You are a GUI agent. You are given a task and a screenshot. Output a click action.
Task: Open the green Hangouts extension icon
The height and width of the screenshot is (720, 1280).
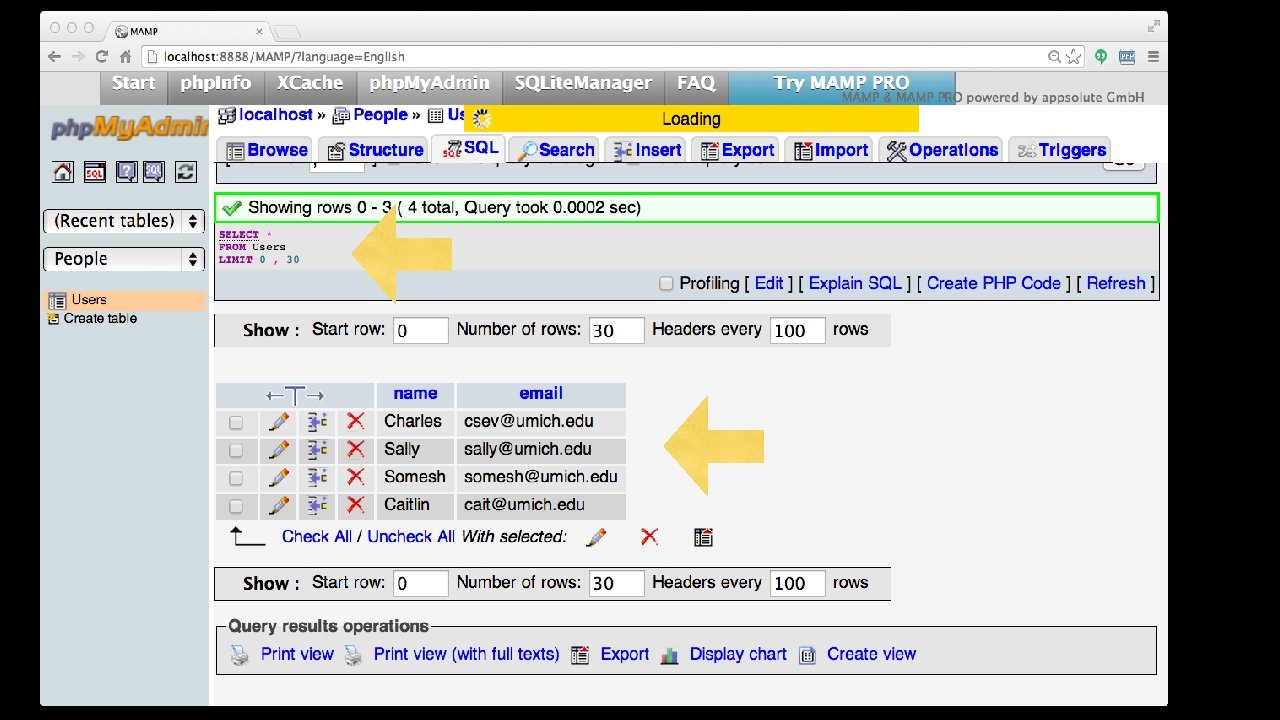1101,57
